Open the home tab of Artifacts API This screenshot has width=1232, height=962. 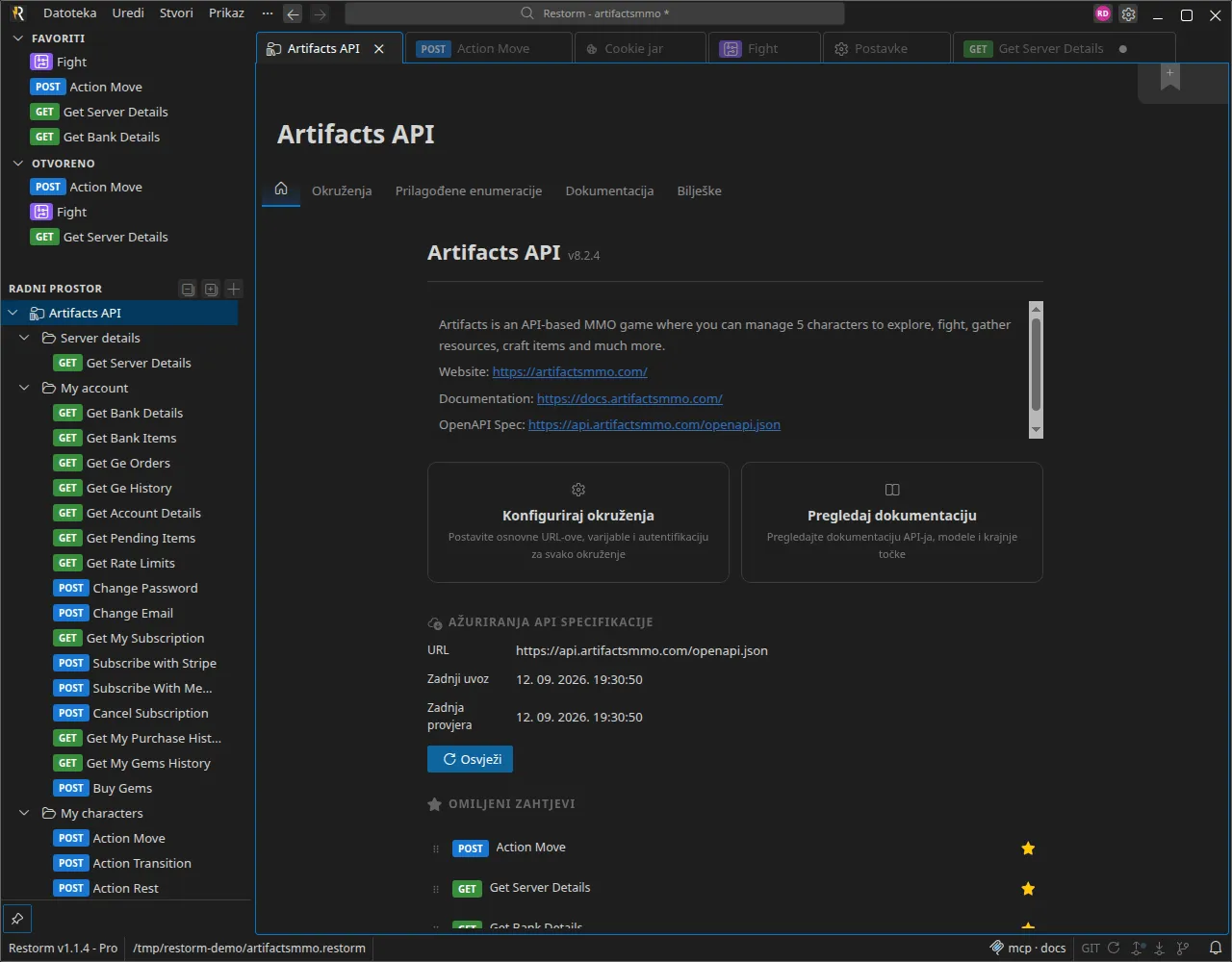coord(281,190)
